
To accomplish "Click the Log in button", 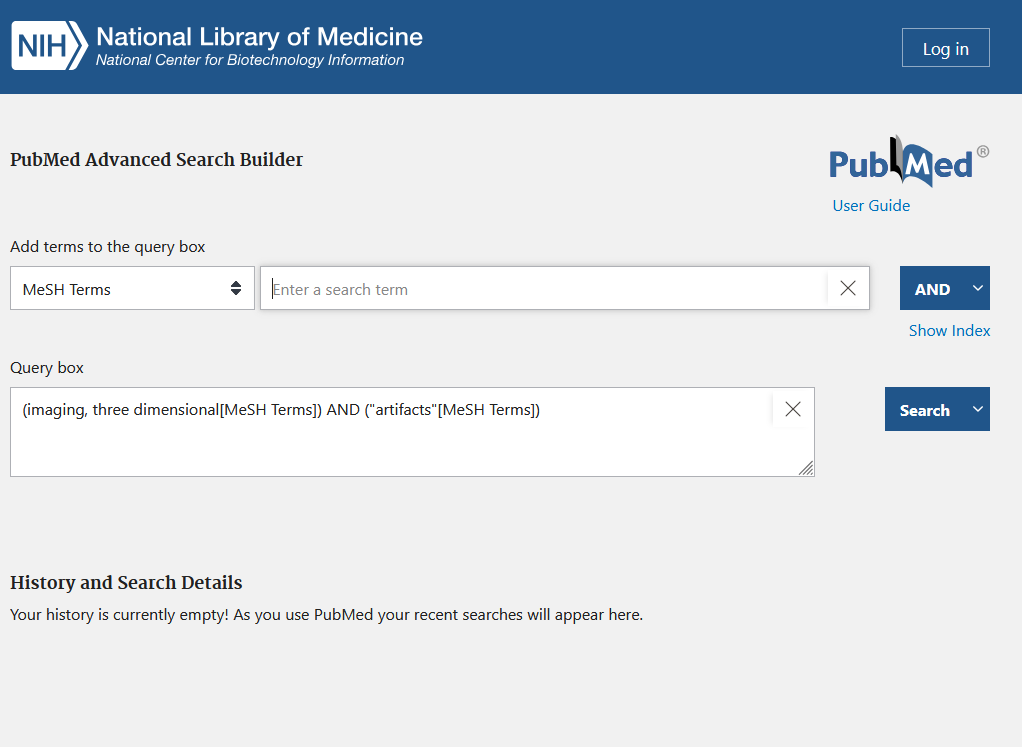I will 946,48.
